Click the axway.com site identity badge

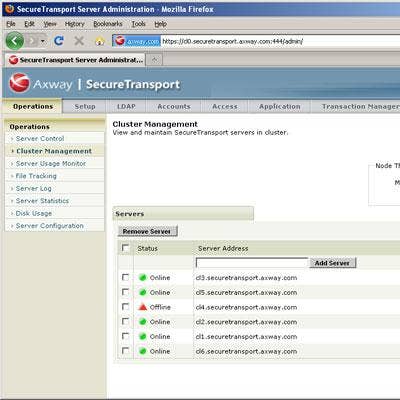pyautogui.click(x=137, y=41)
